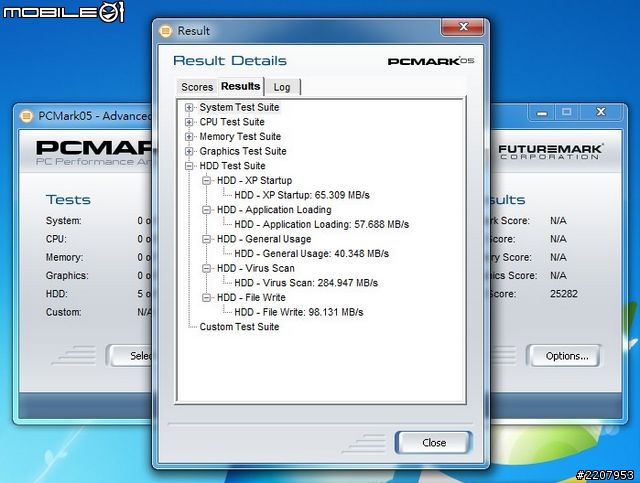
Task: Maximize the PCMark05 main window
Action: click(567, 112)
